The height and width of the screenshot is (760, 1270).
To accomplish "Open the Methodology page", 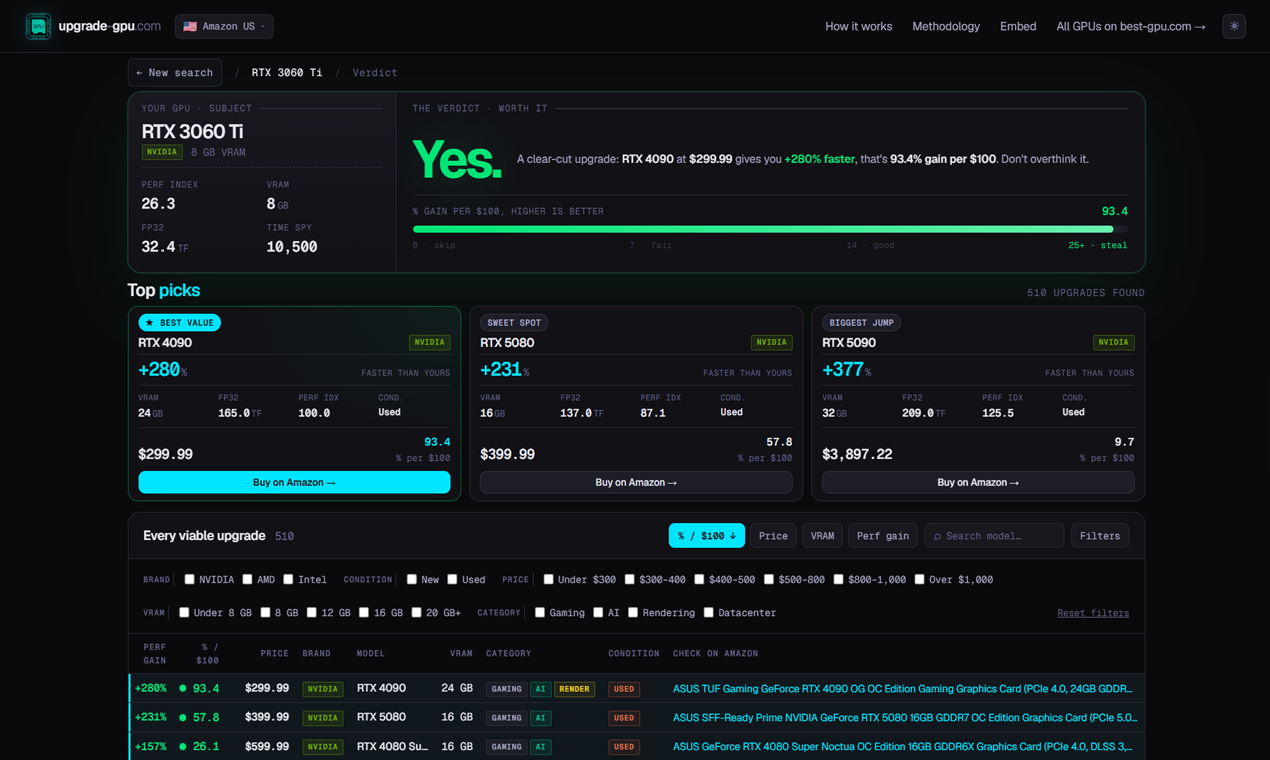I will [x=946, y=26].
